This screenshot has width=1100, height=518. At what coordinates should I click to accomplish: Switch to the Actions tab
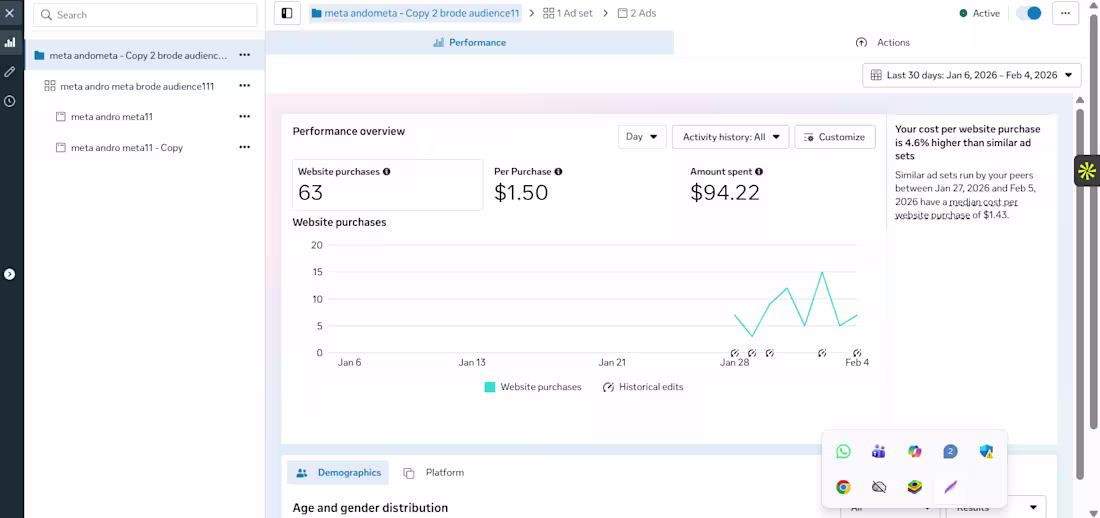[x=883, y=43]
